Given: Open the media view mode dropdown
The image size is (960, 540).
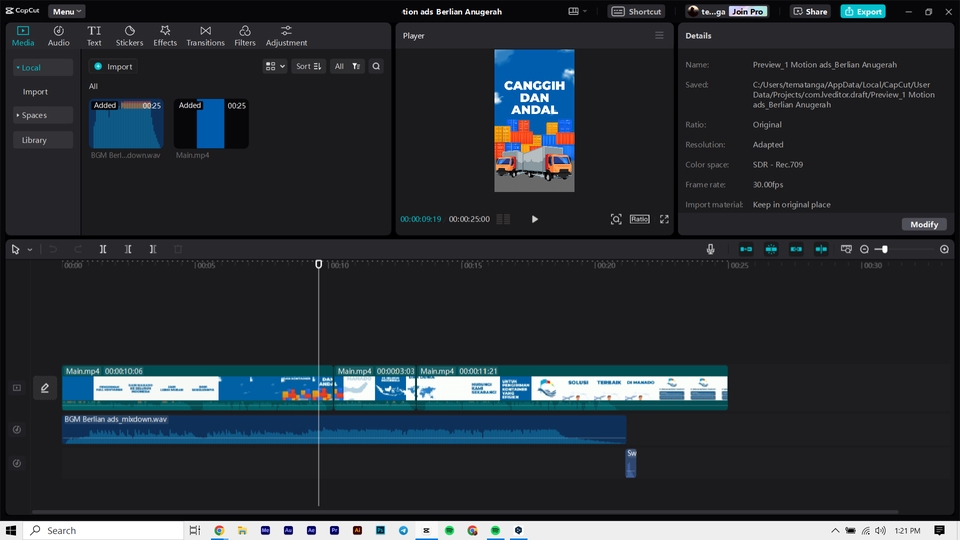Looking at the screenshot, I should (274, 66).
